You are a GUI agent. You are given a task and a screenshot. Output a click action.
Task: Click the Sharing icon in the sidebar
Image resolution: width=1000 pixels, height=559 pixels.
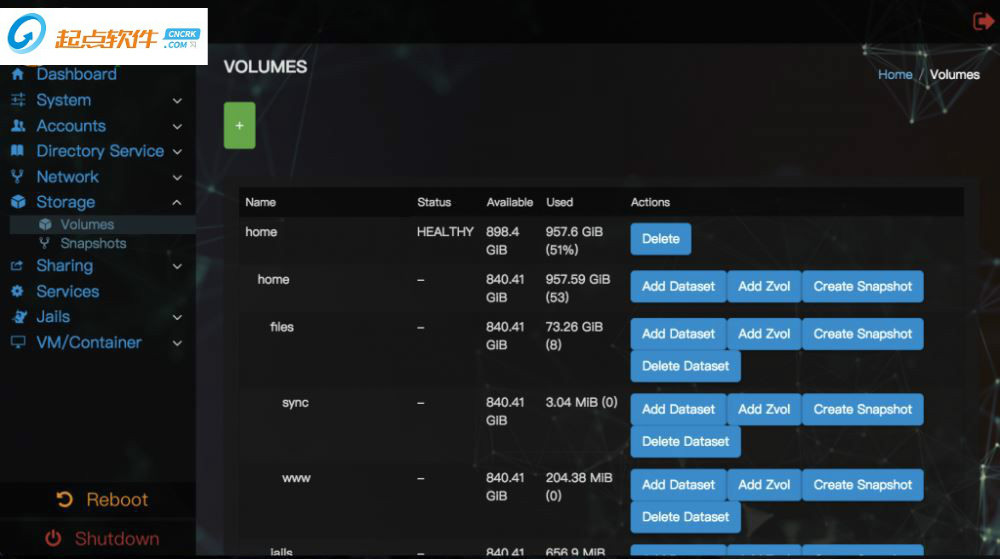click(x=17, y=266)
